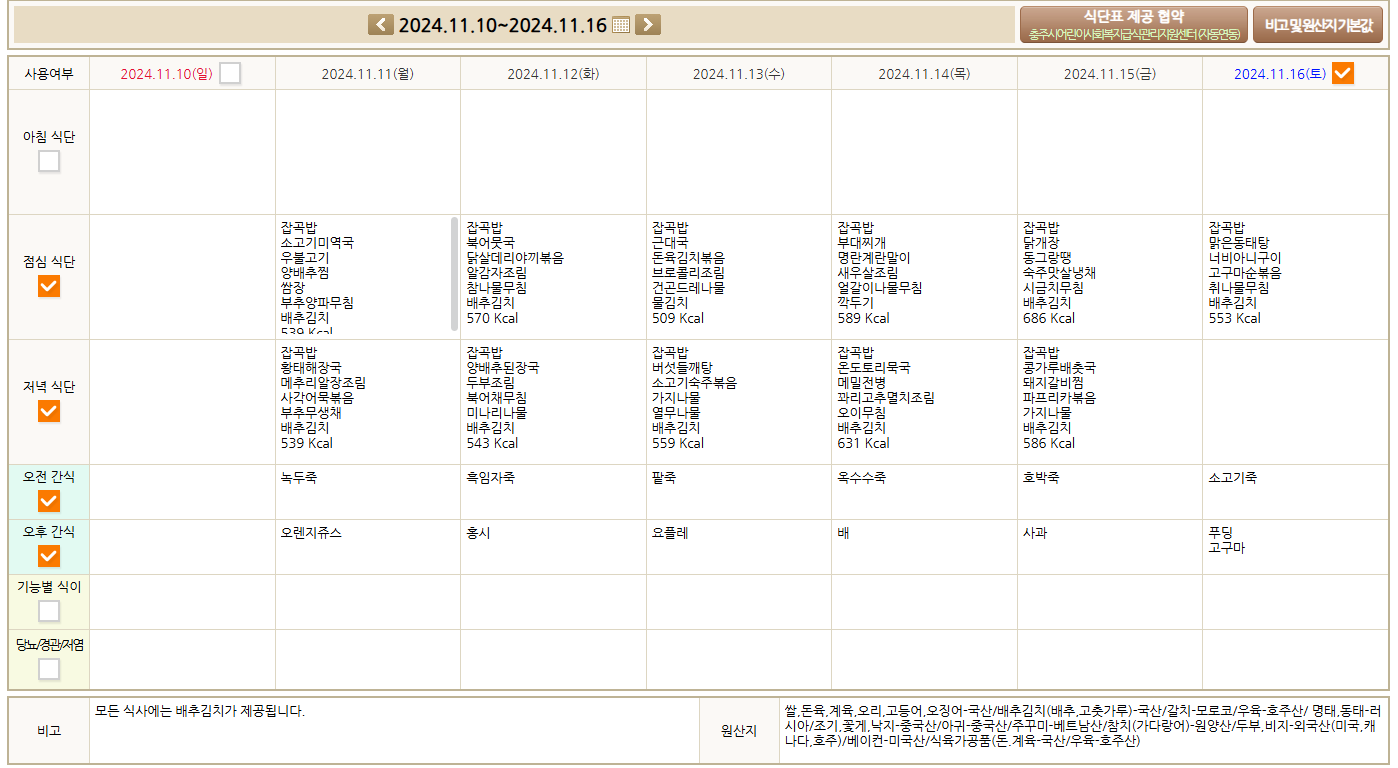
Task: Select the date range 2024.11.10~2024.11.16 text
Action: pyautogui.click(x=502, y=25)
